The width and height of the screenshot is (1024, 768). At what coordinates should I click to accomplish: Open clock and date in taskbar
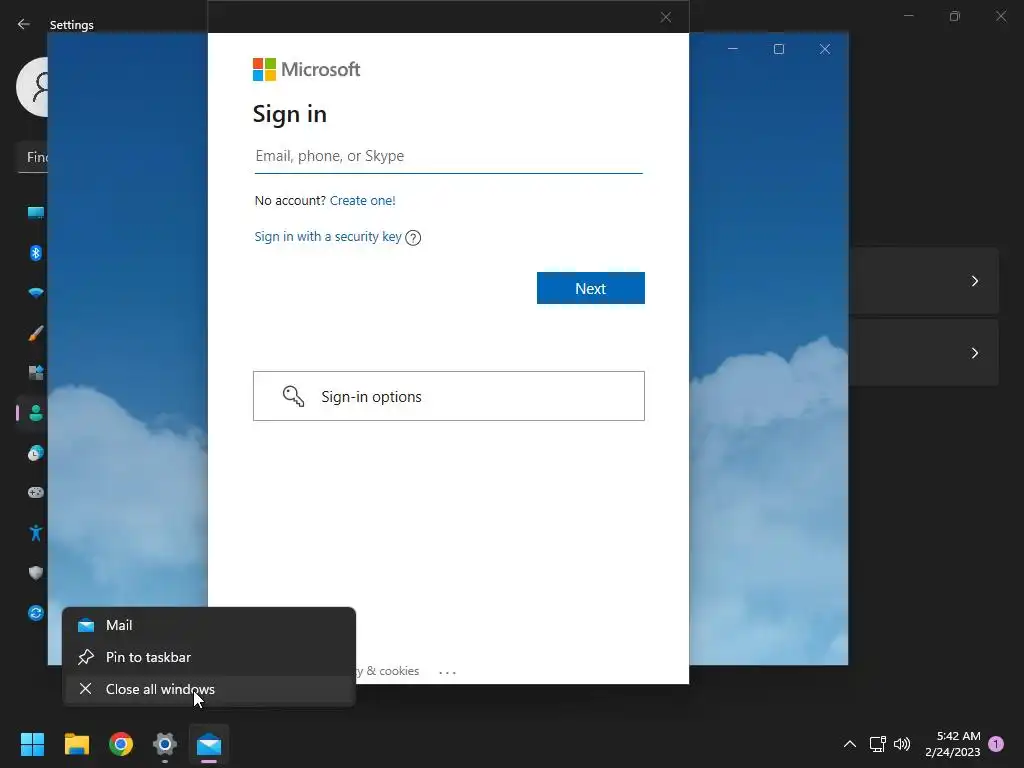pyautogui.click(x=952, y=744)
